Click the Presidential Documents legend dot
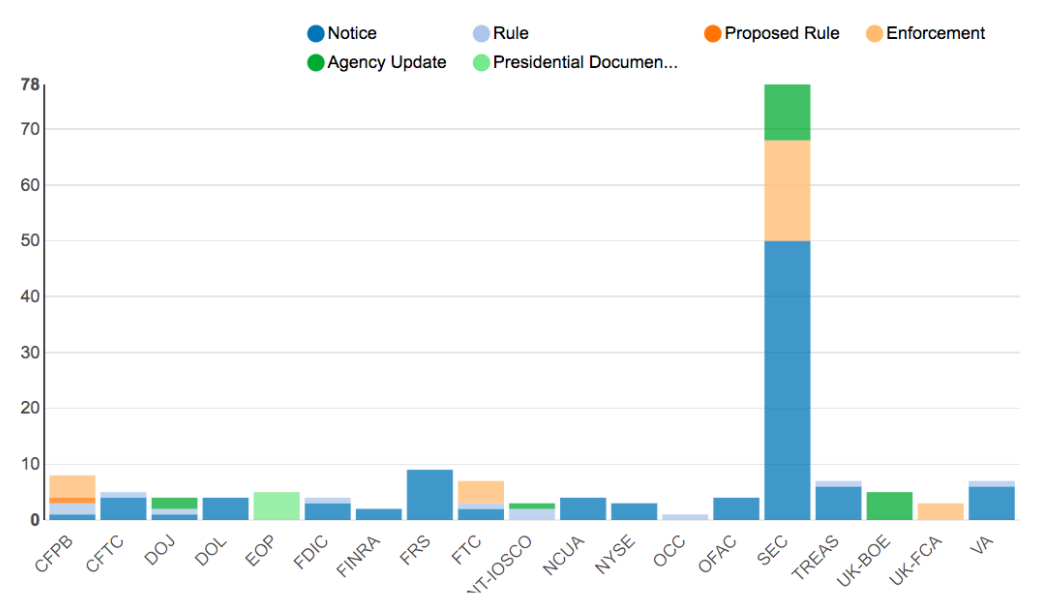 pos(482,63)
